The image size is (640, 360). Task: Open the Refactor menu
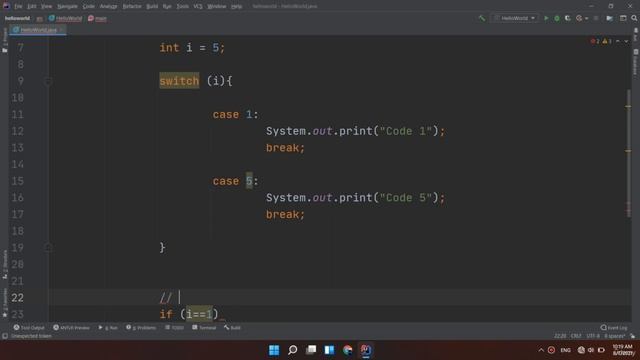tap(132, 6)
